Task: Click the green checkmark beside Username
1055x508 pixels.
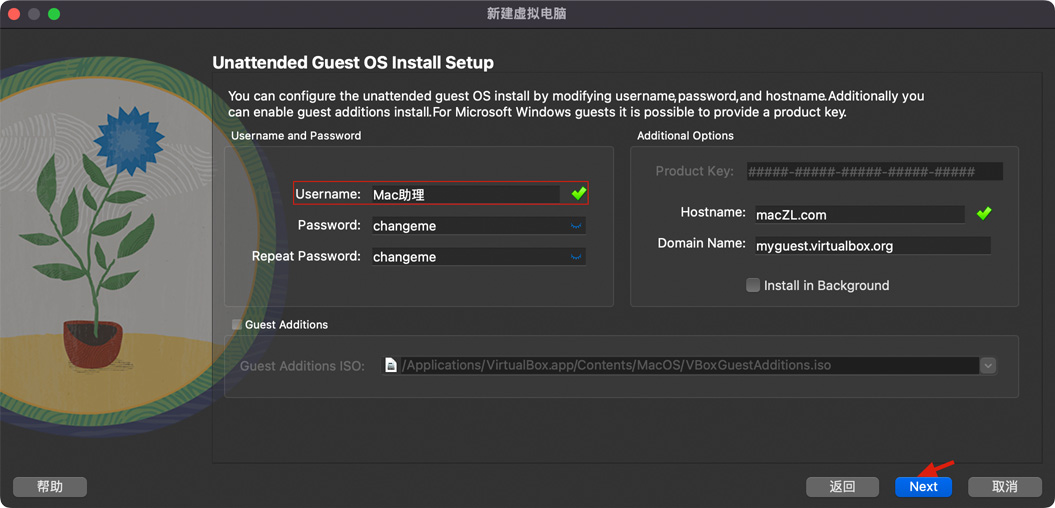Action: [x=578, y=193]
